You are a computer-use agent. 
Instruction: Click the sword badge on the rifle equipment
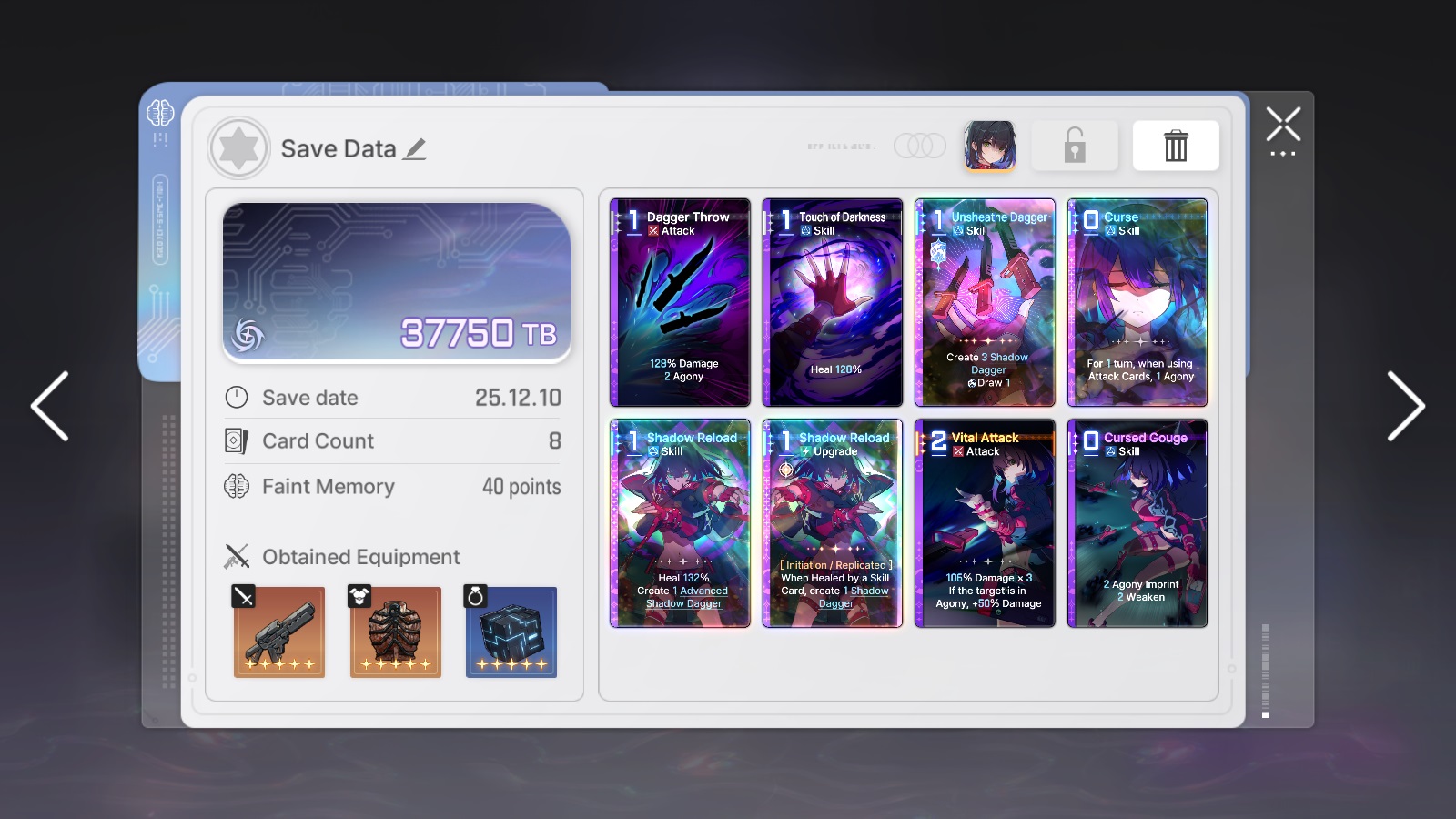pyautogui.click(x=243, y=596)
